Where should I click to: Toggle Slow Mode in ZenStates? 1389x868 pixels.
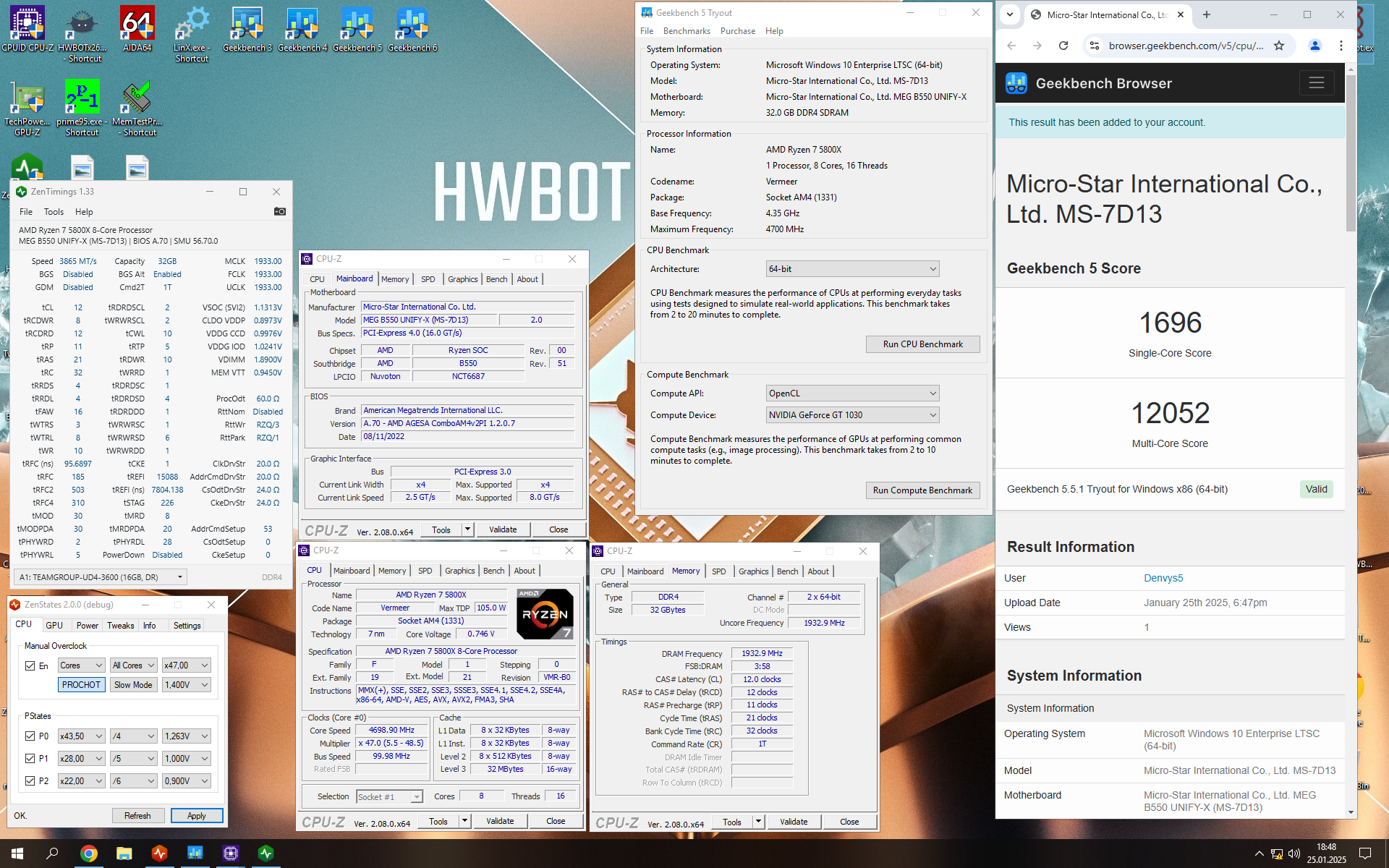tap(133, 685)
